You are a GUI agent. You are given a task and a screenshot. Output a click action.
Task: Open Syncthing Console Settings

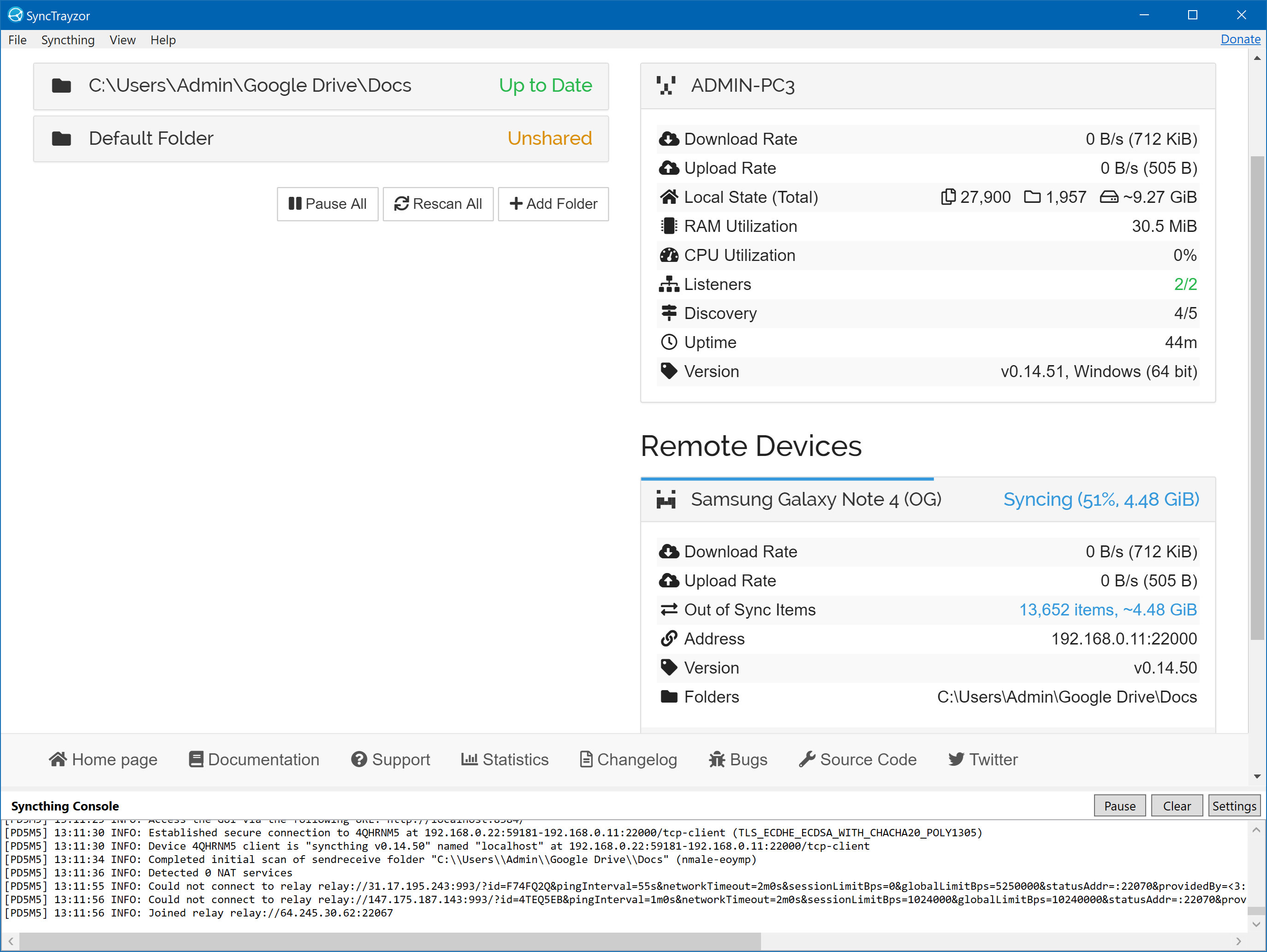click(x=1234, y=805)
